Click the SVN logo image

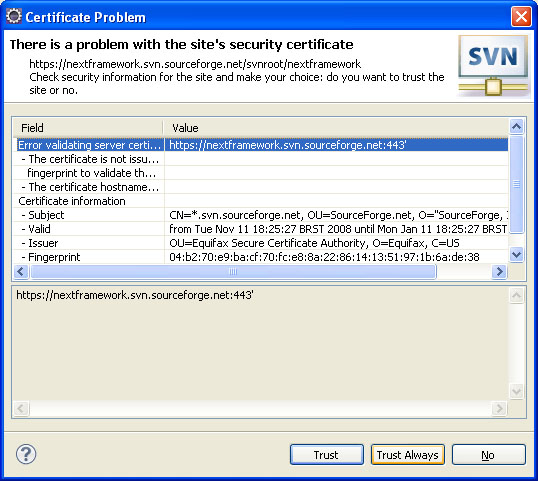tap(493, 66)
